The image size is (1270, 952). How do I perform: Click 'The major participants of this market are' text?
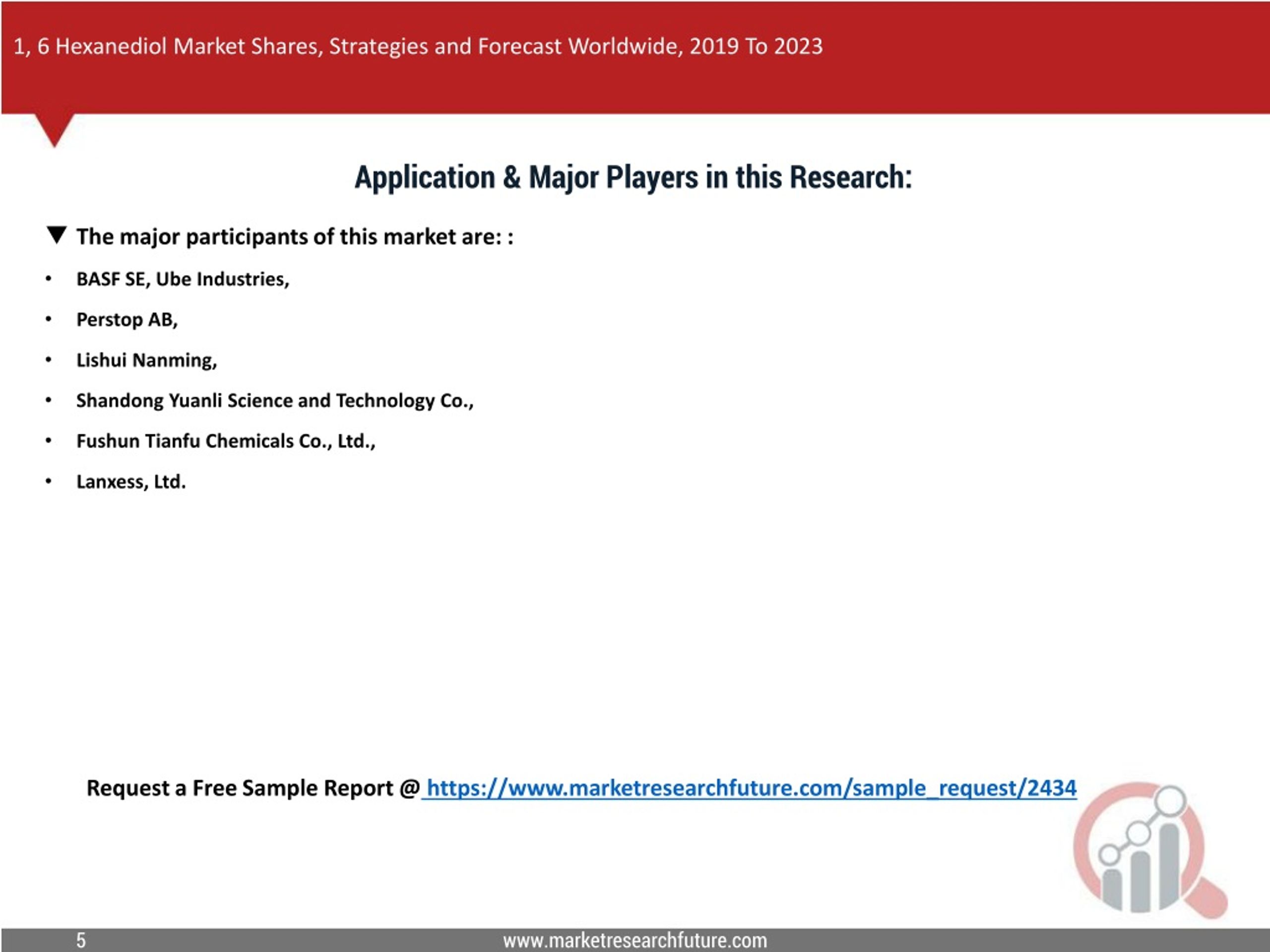[x=295, y=237]
